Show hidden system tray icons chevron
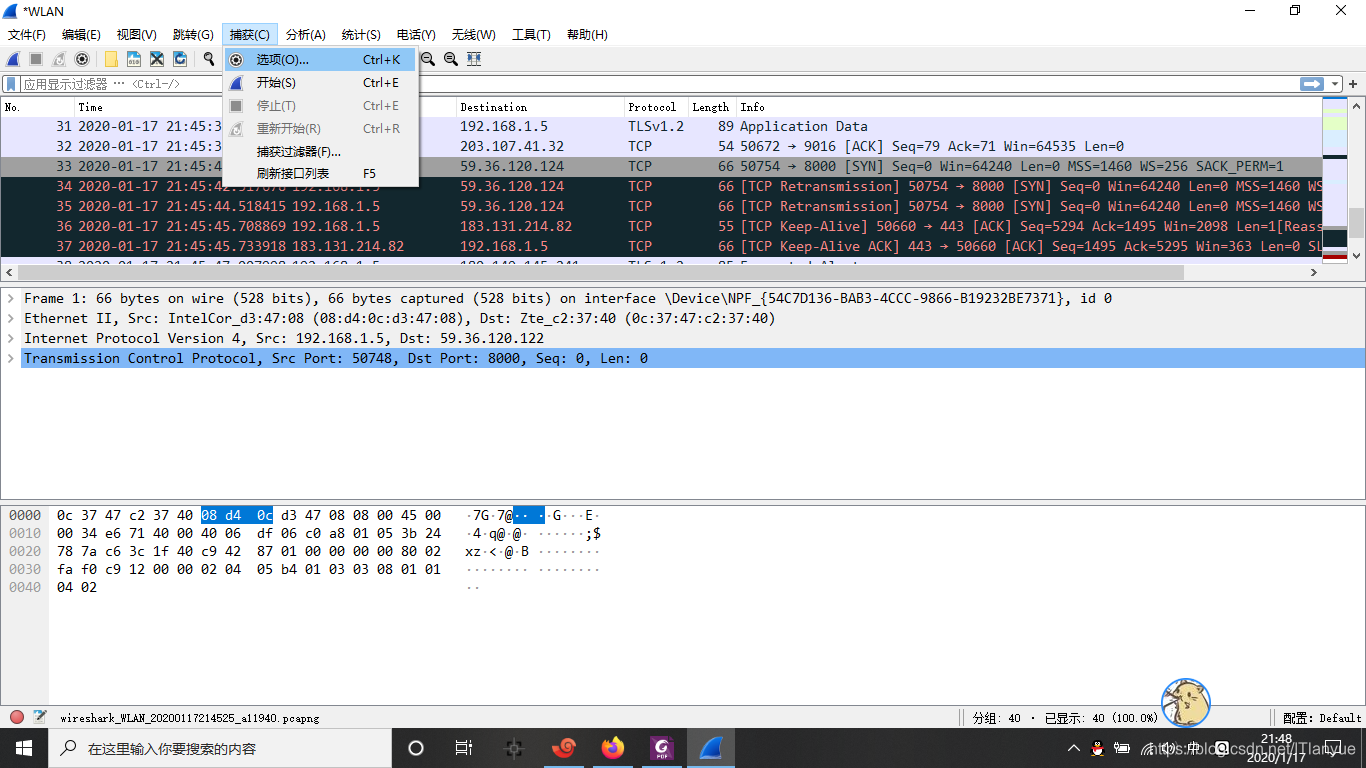 [1074, 748]
